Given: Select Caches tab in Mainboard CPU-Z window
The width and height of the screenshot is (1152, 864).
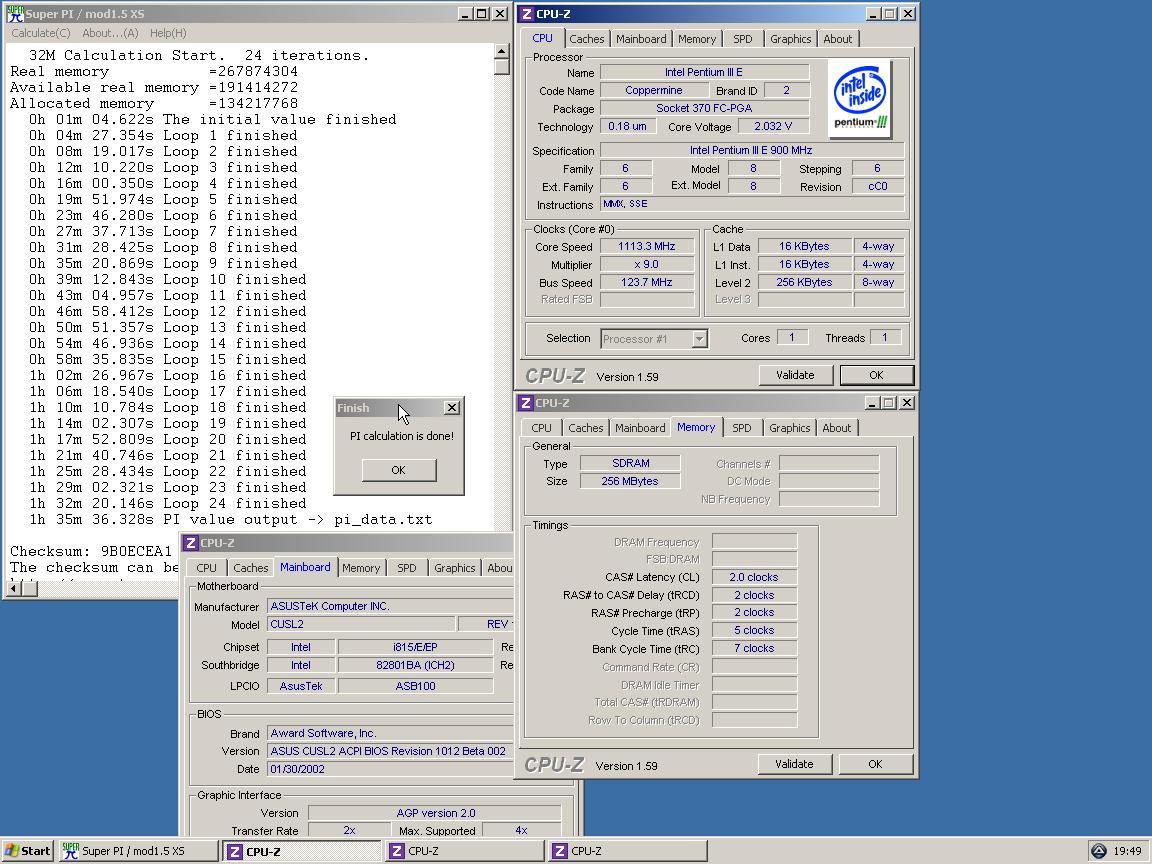Looking at the screenshot, I should tap(251, 568).
